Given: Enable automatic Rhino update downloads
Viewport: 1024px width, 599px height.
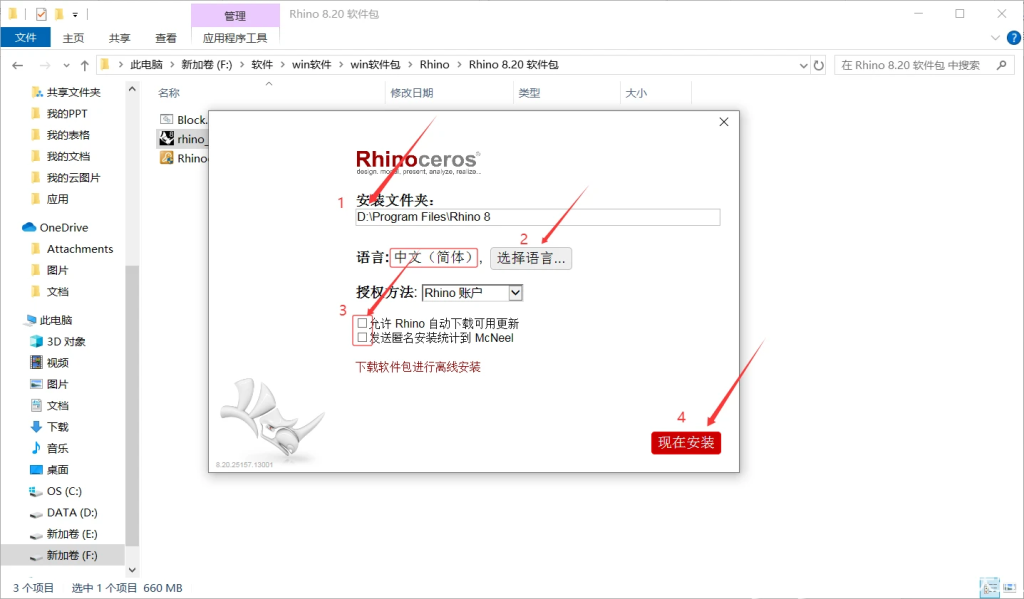Looking at the screenshot, I should [x=360, y=322].
